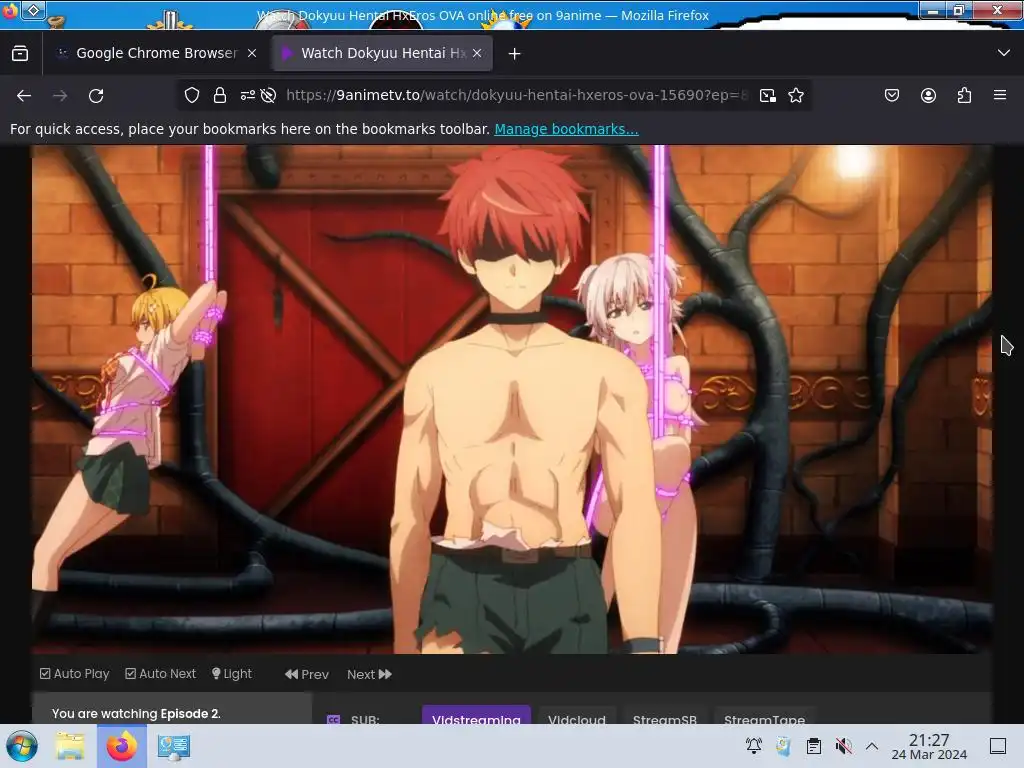Go back to the previous page

[x=24, y=95]
